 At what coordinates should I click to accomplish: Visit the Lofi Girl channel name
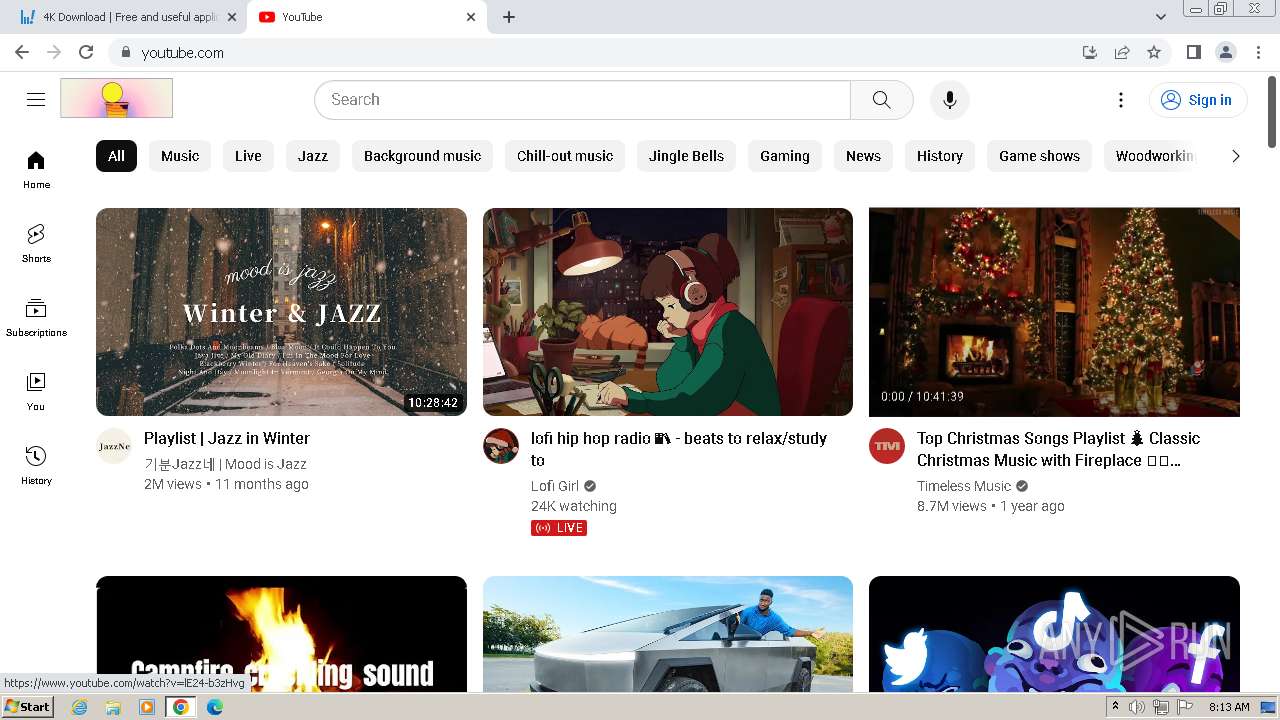click(x=555, y=486)
